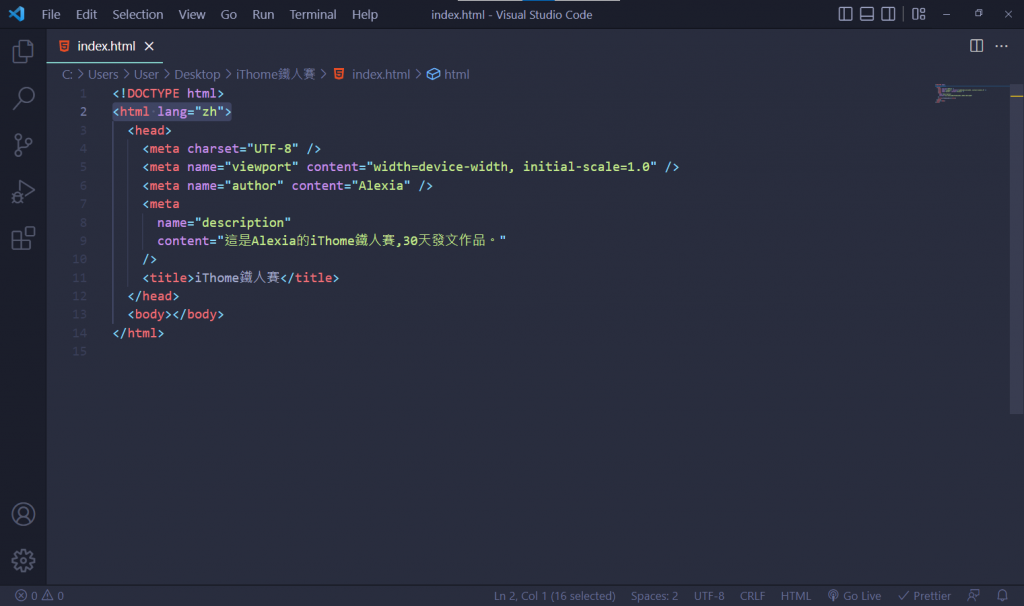Click the opening head tag
Image resolution: width=1024 pixels, height=606 pixels.
point(150,131)
